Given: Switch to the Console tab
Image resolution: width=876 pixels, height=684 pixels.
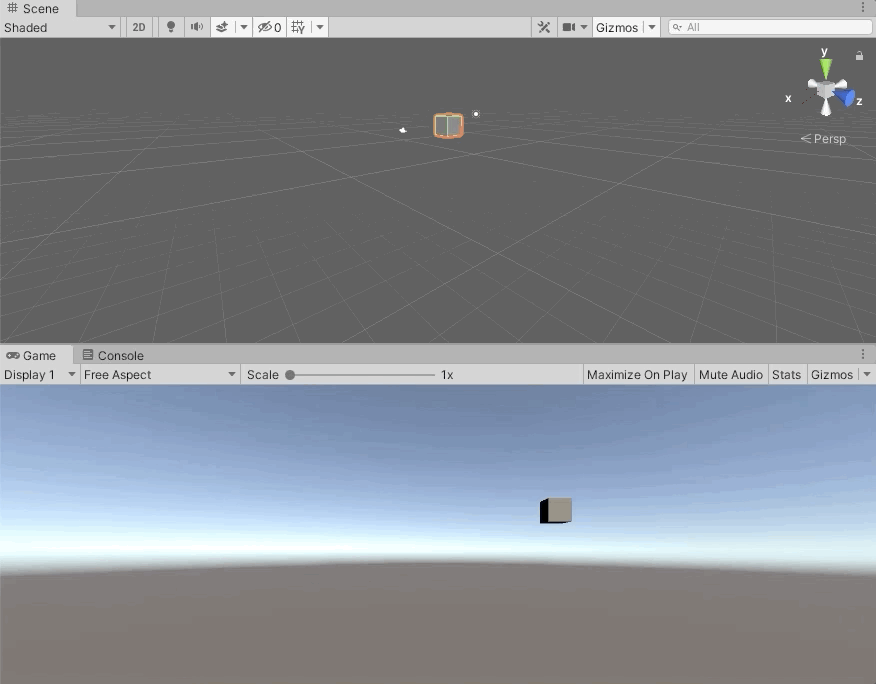Looking at the screenshot, I should 113,355.
